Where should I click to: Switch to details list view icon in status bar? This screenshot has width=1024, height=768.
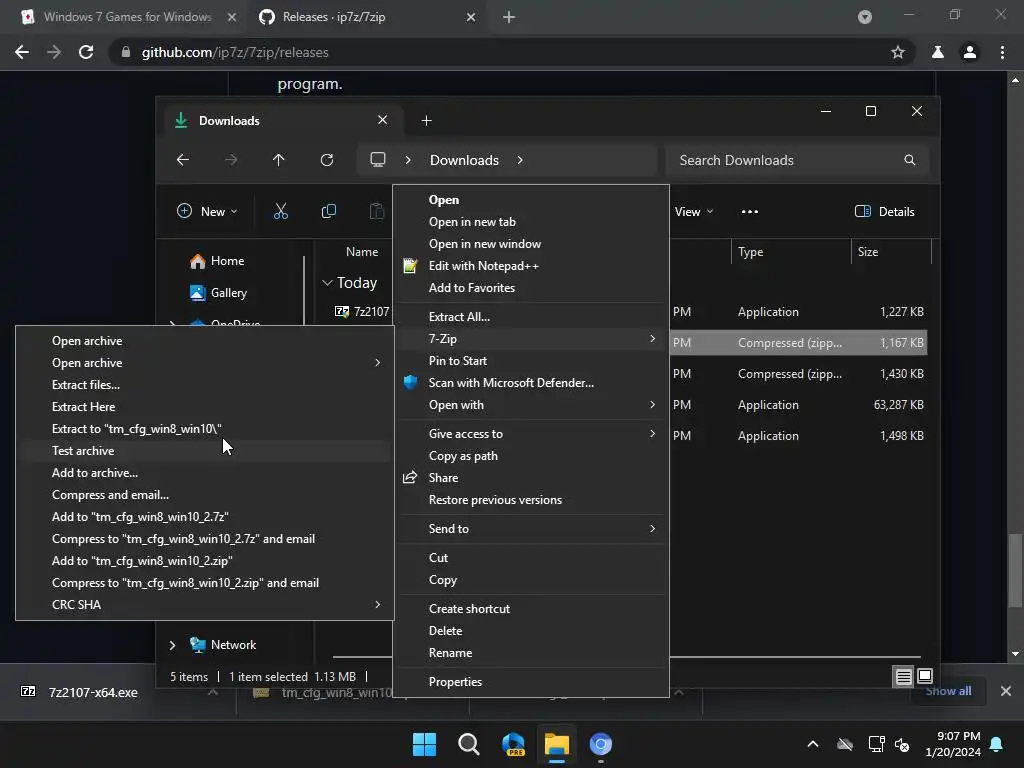click(903, 677)
